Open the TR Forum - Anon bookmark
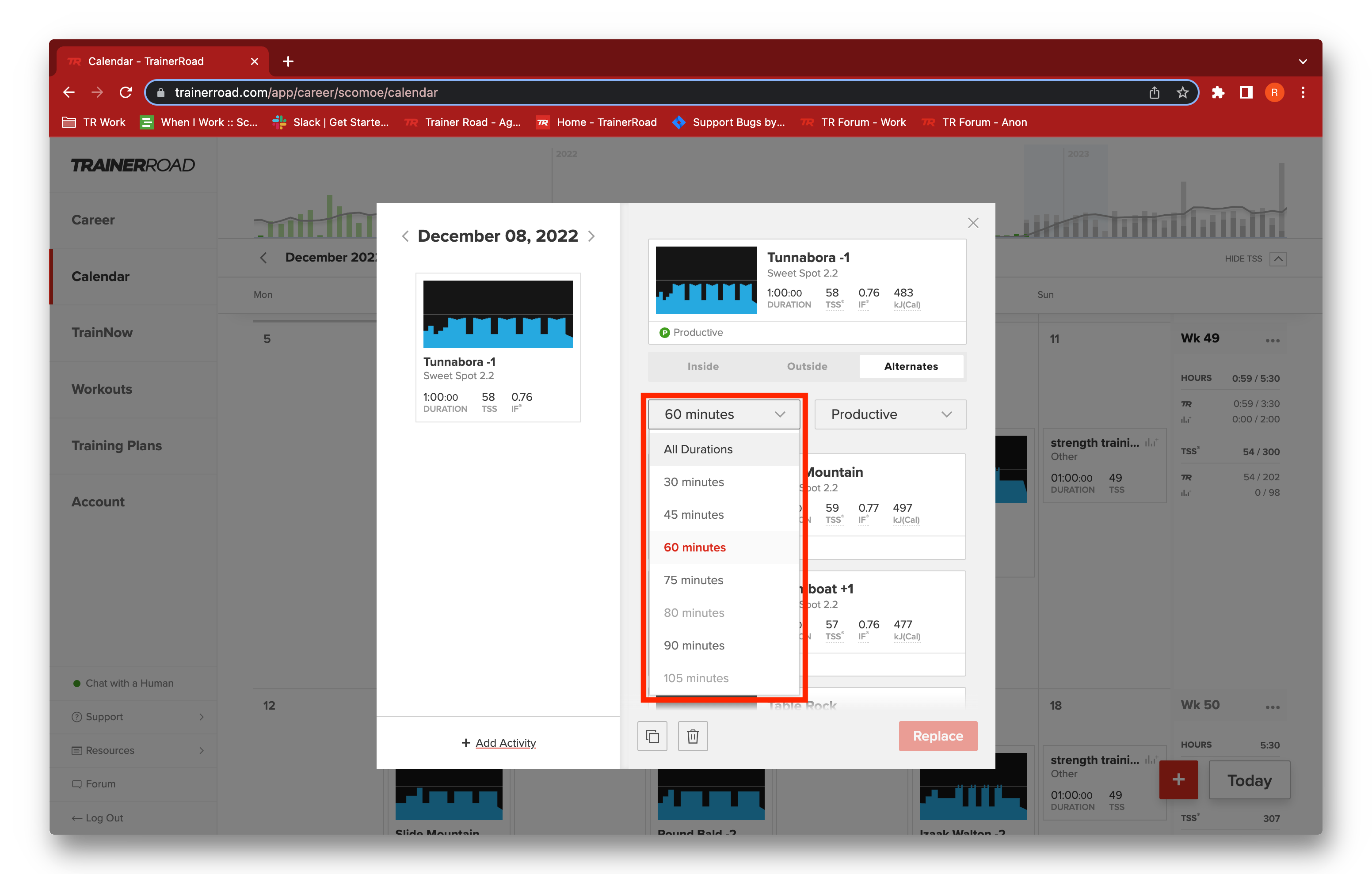1372x874 pixels. click(975, 122)
